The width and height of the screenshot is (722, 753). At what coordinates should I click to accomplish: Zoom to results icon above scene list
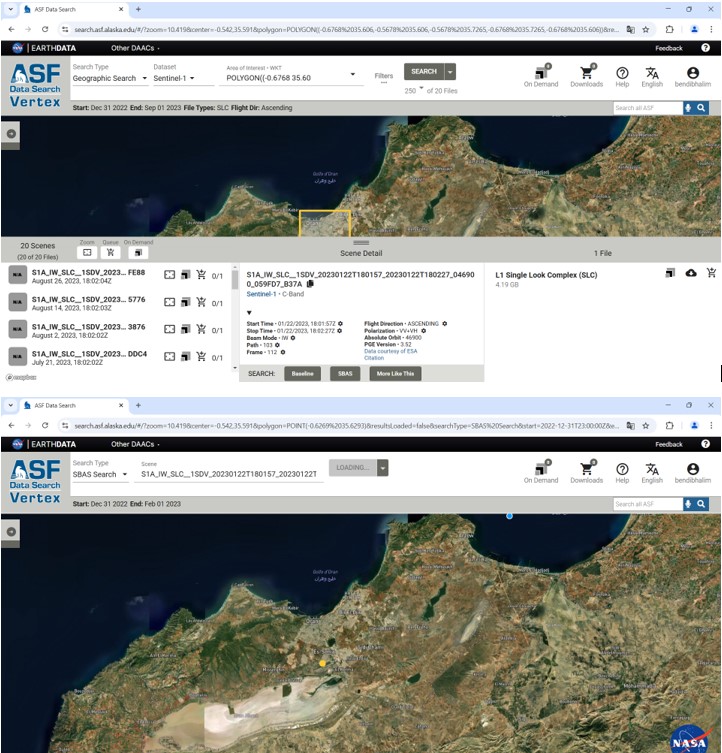click(x=87, y=252)
